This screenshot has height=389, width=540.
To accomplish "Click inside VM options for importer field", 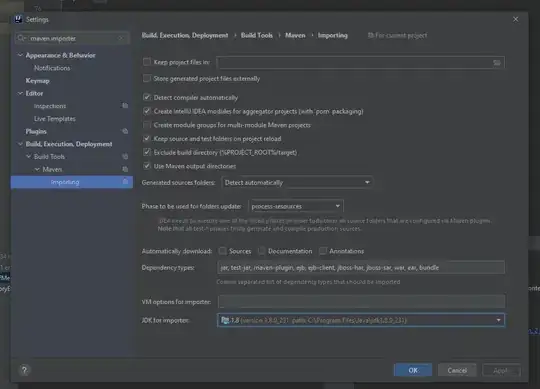I will [x=362, y=302].
